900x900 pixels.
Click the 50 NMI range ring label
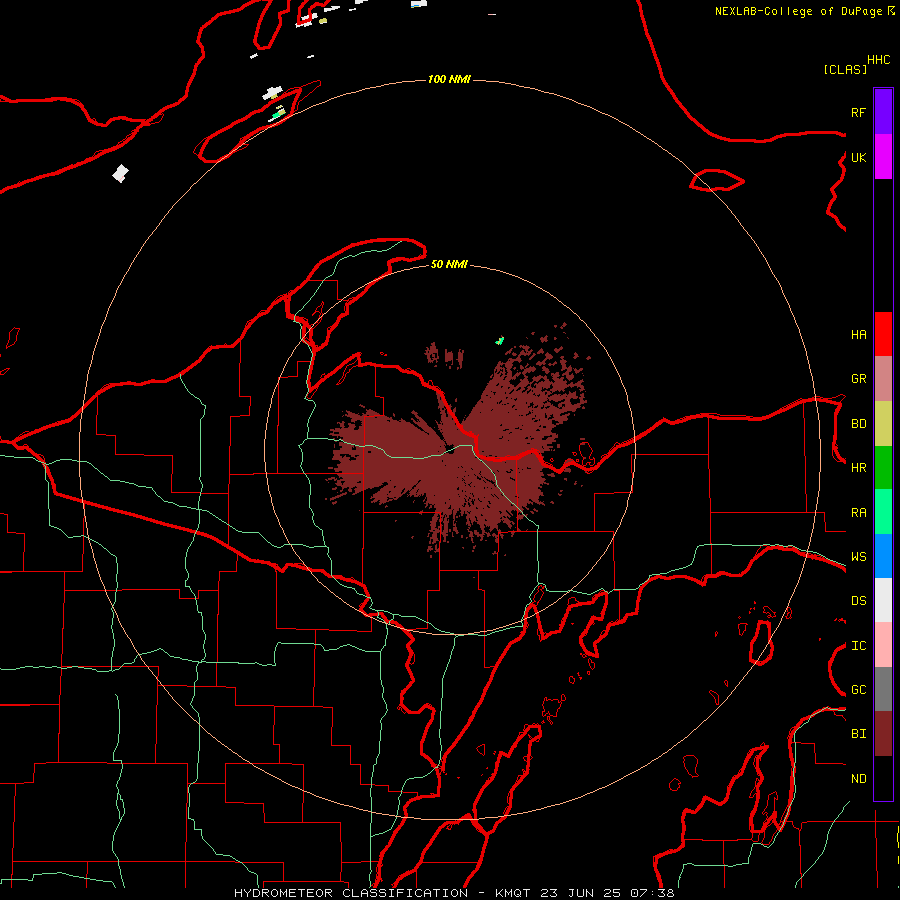449,264
